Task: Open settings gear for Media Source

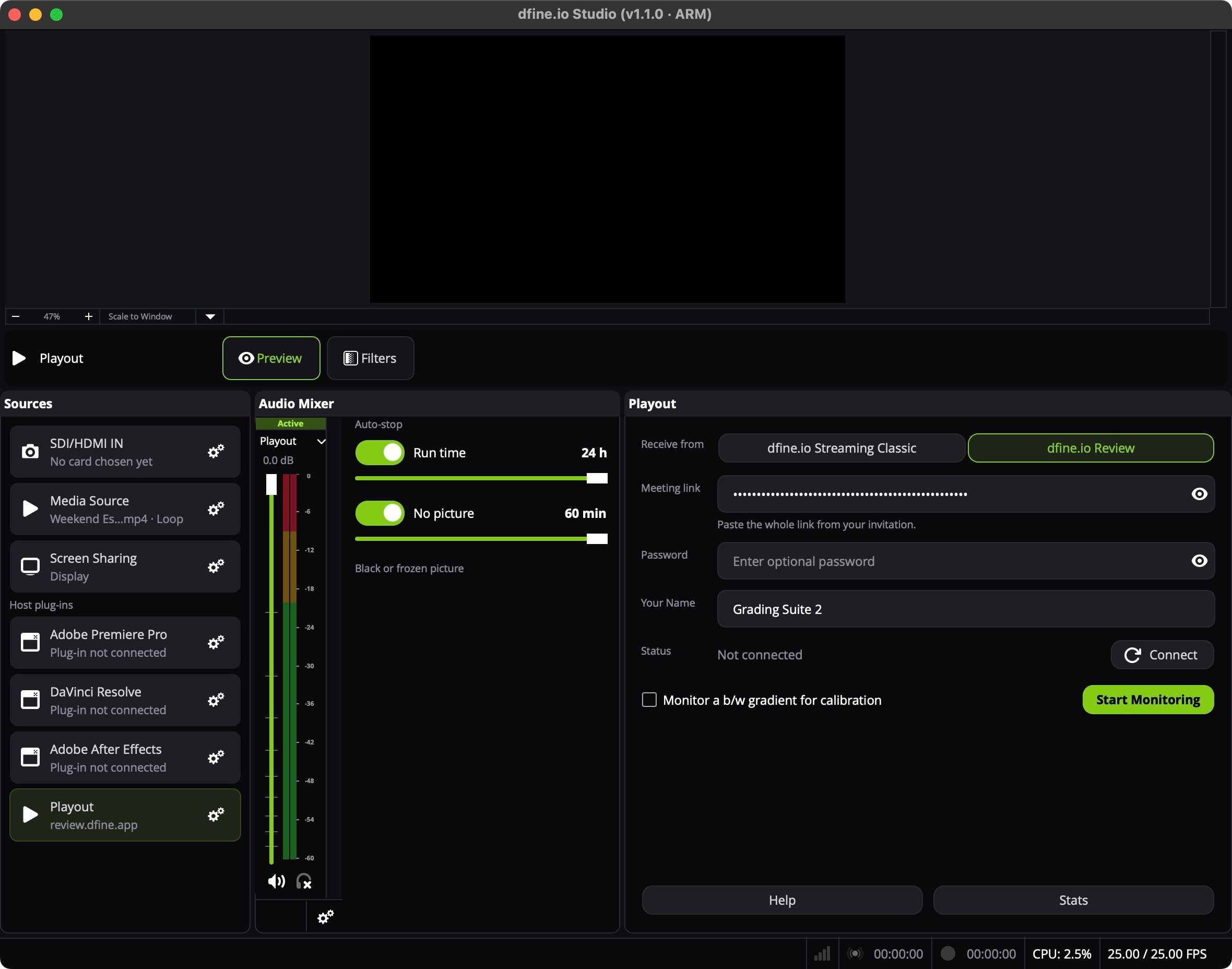Action: click(x=216, y=509)
